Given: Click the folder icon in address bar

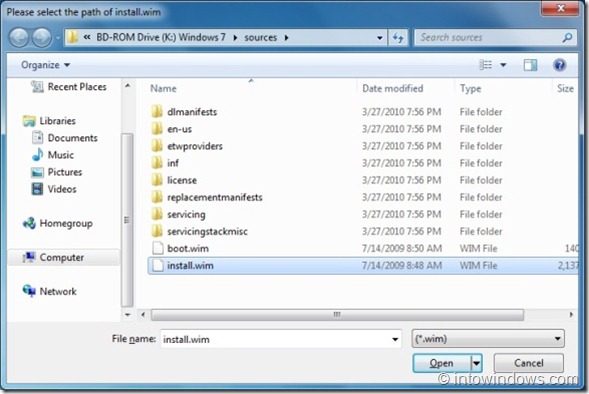Looking at the screenshot, I should tap(73, 37).
